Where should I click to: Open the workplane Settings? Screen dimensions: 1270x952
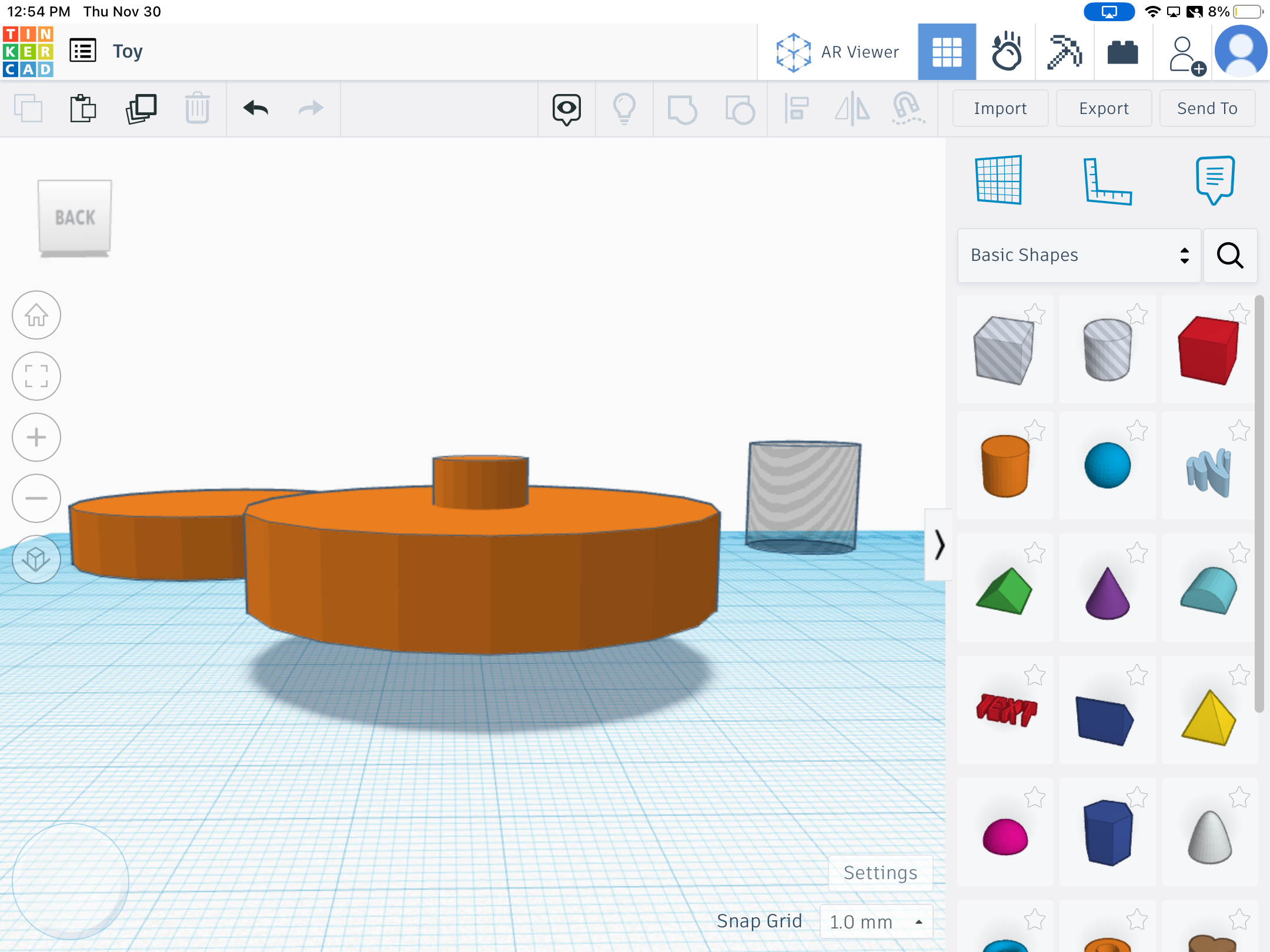click(880, 873)
